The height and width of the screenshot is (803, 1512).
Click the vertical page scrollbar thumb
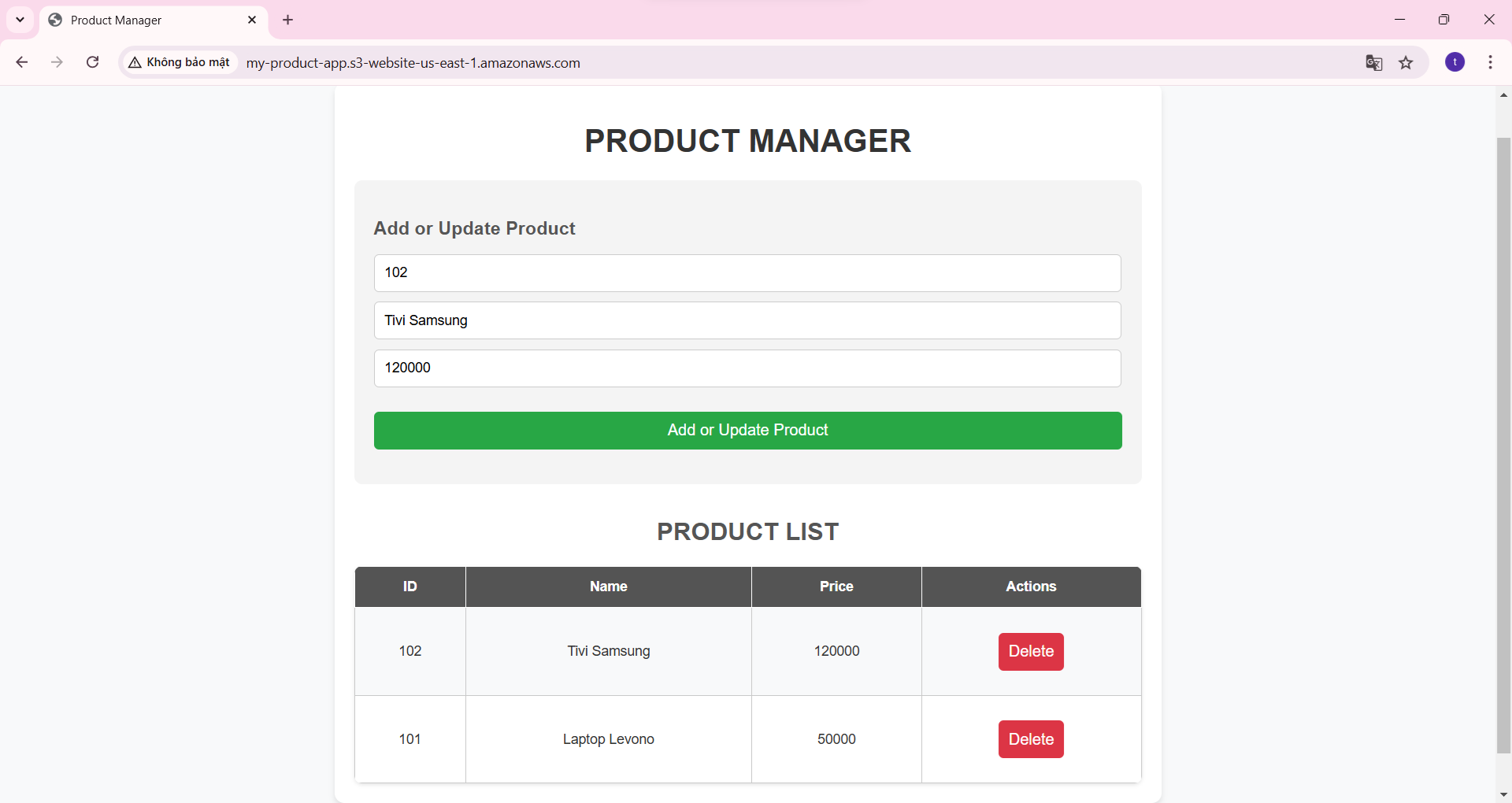click(x=1503, y=445)
